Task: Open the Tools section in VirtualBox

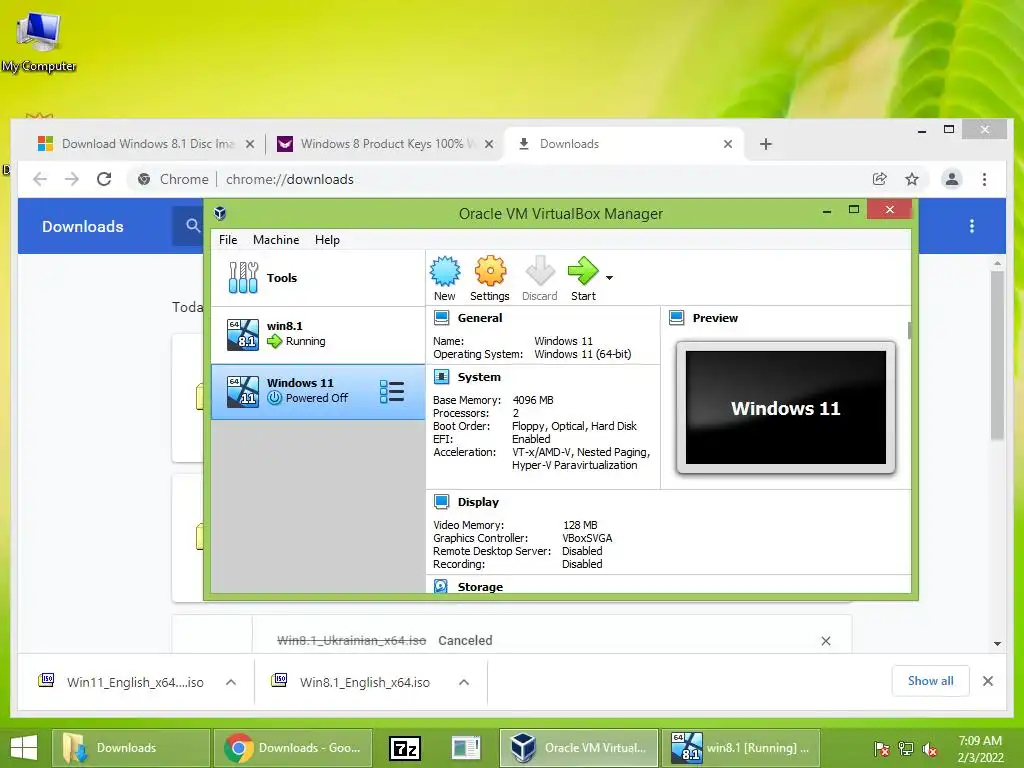Action: 318,278
